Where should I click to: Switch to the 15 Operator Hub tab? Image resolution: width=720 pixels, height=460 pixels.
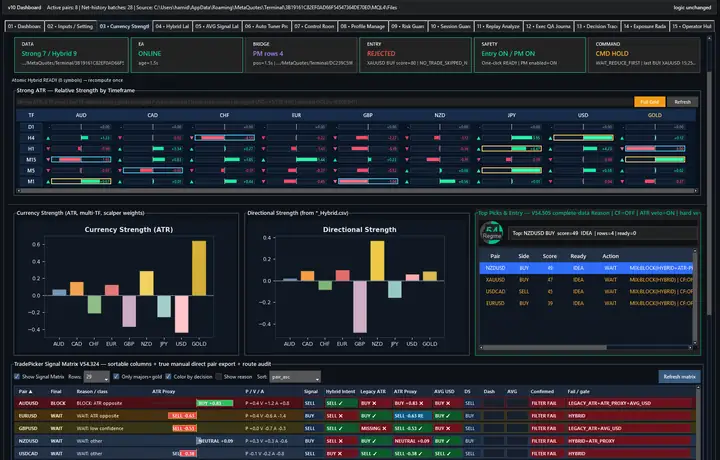pos(692,27)
